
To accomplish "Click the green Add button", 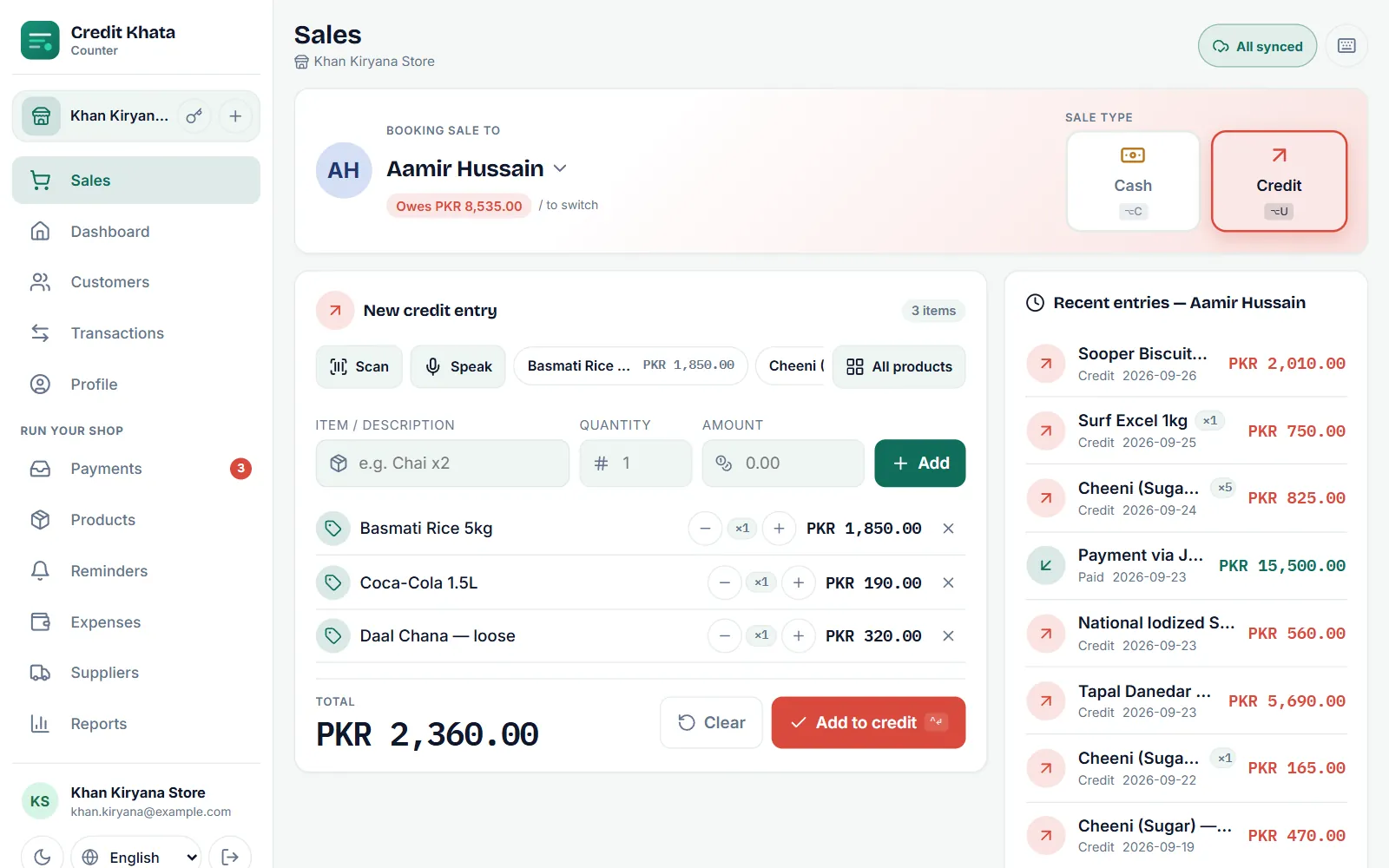I will click(920, 464).
